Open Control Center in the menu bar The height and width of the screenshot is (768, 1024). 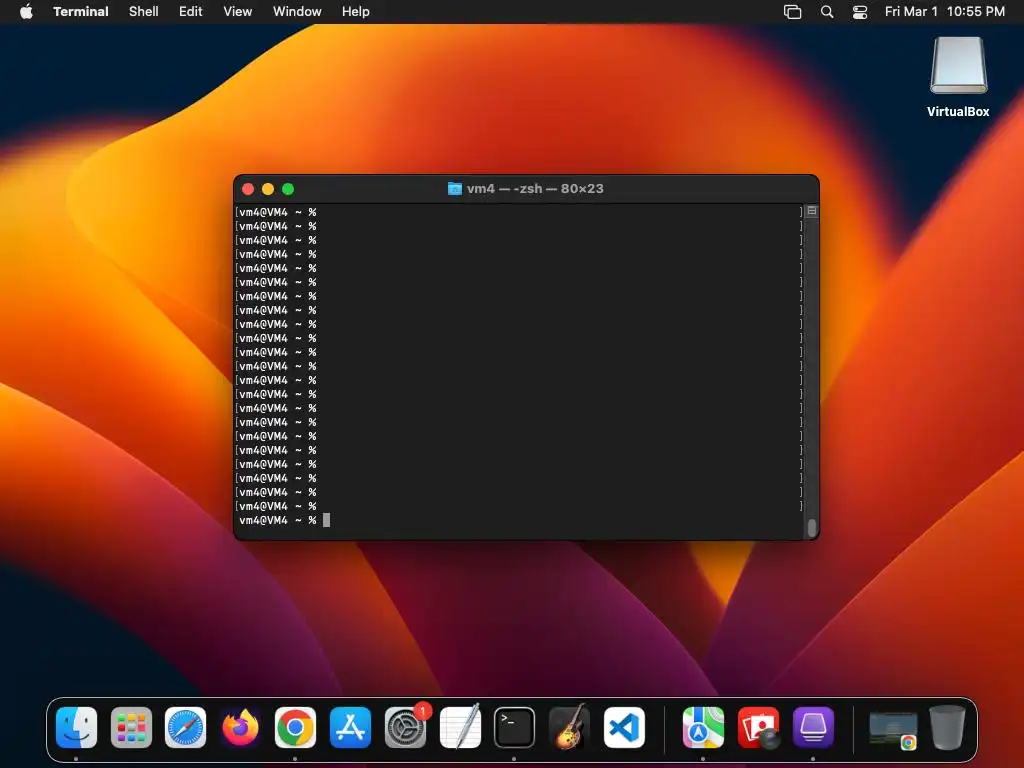click(860, 12)
